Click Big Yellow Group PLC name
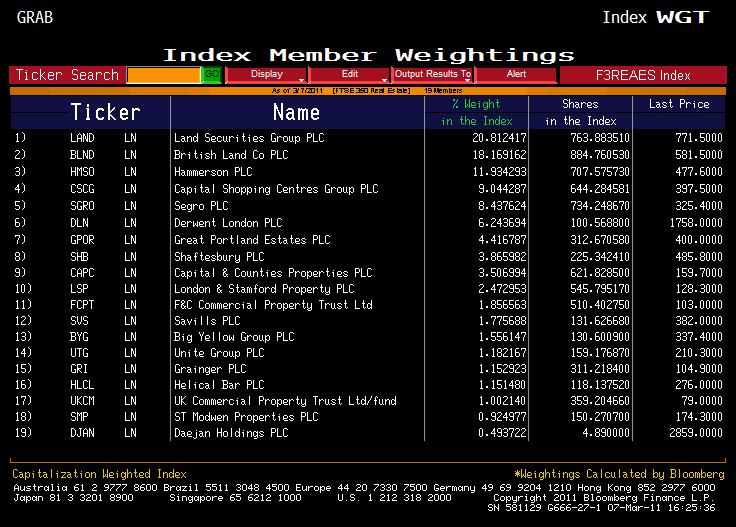This screenshot has width=736, height=527. click(x=234, y=337)
